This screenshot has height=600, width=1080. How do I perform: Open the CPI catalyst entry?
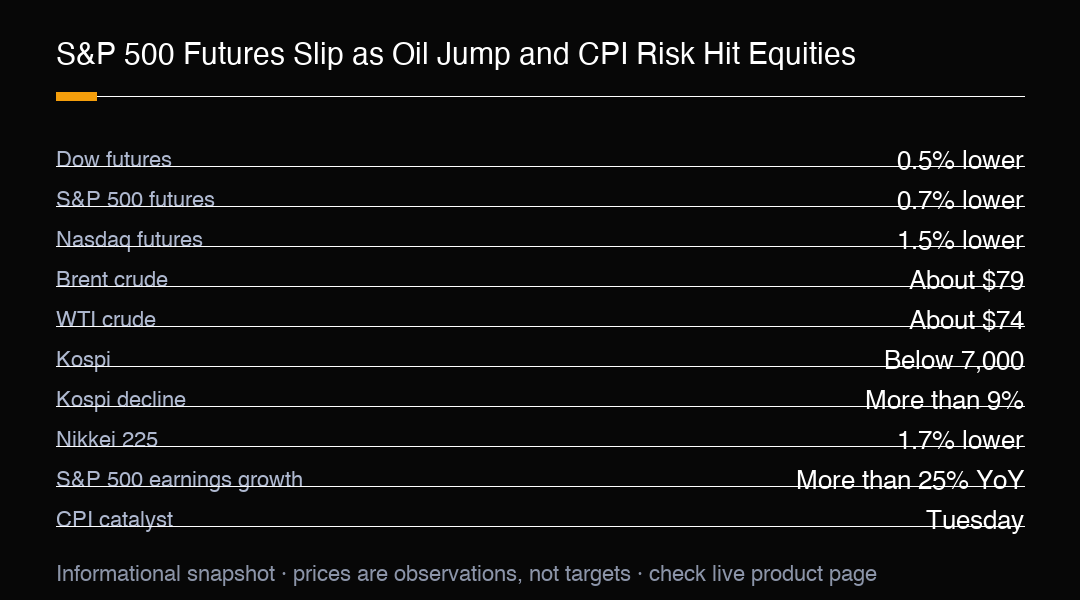(x=114, y=519)
